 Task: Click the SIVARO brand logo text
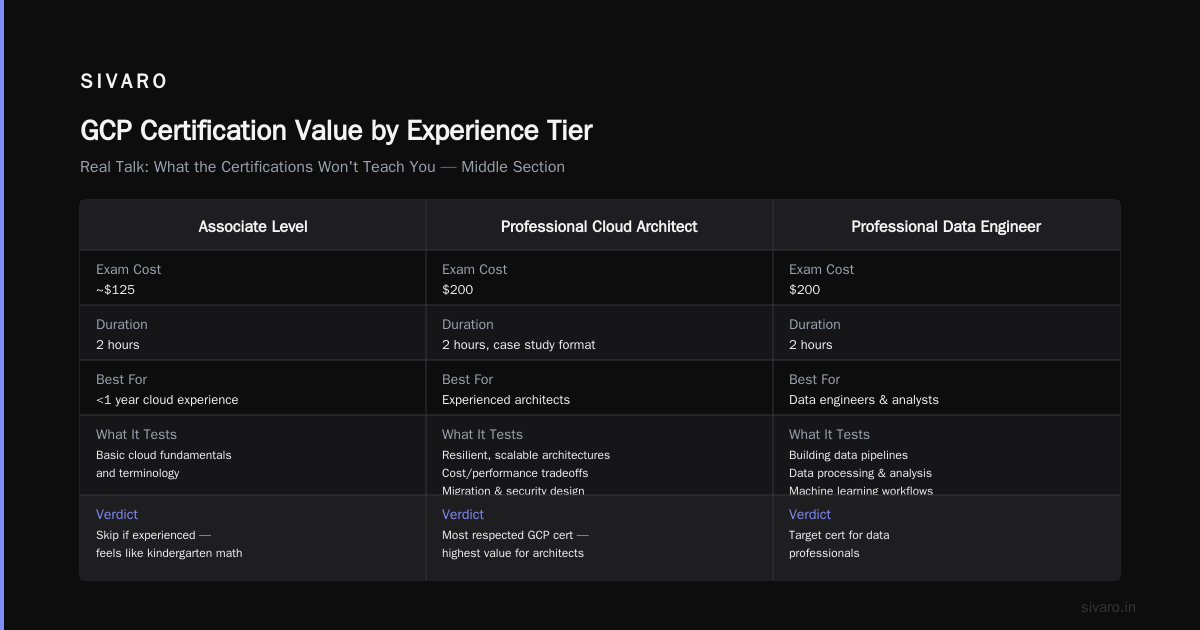coord(124,82)
